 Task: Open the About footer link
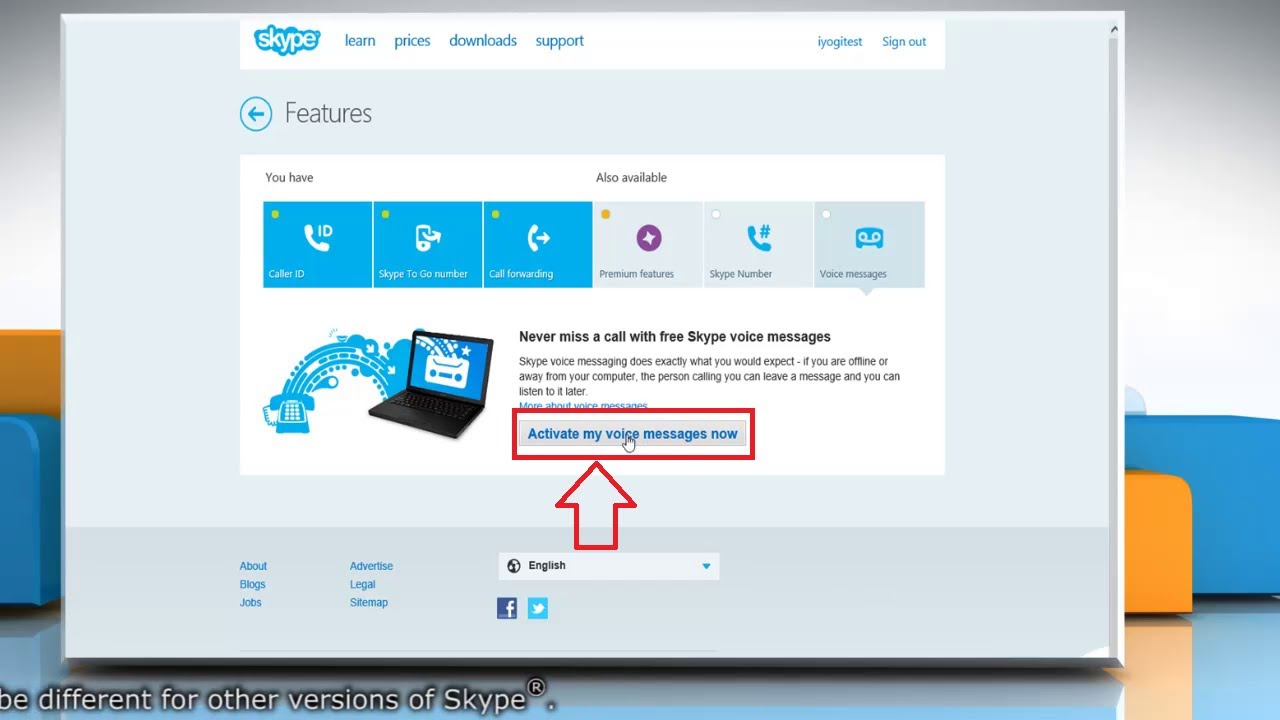(x=253, y=566)
